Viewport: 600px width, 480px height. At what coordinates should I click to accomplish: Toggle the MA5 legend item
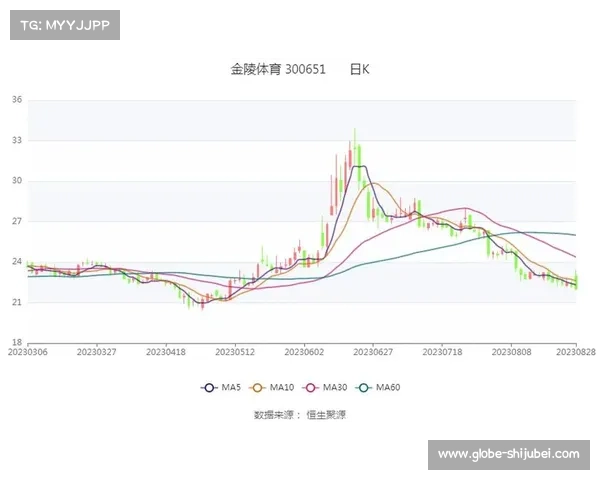[221, 387]
